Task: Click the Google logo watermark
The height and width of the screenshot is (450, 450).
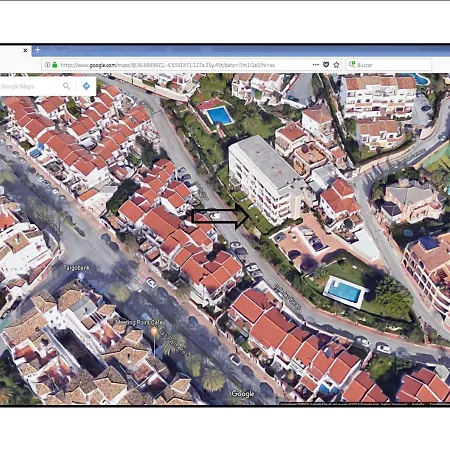Action: pos(243,394)
